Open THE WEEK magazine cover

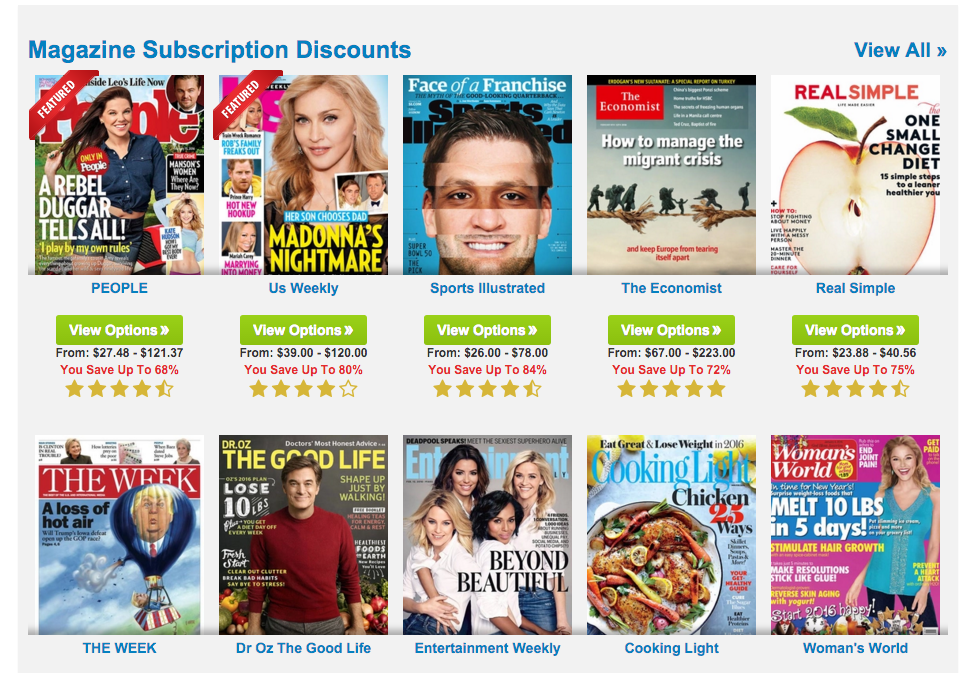coord(119,535)
